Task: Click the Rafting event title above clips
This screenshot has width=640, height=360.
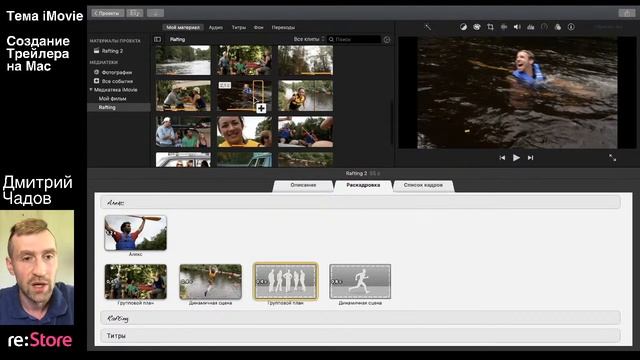Action: pos(178,40)
